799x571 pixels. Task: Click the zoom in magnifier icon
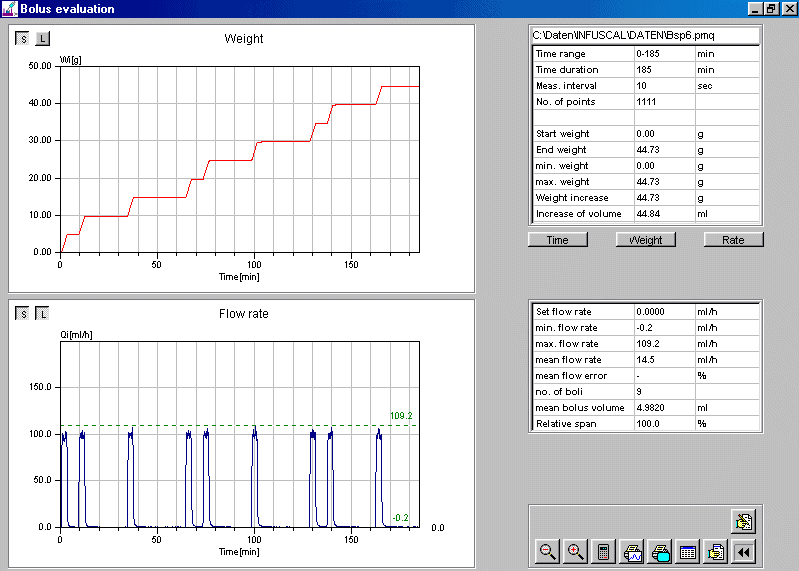[x=576, y=552]
